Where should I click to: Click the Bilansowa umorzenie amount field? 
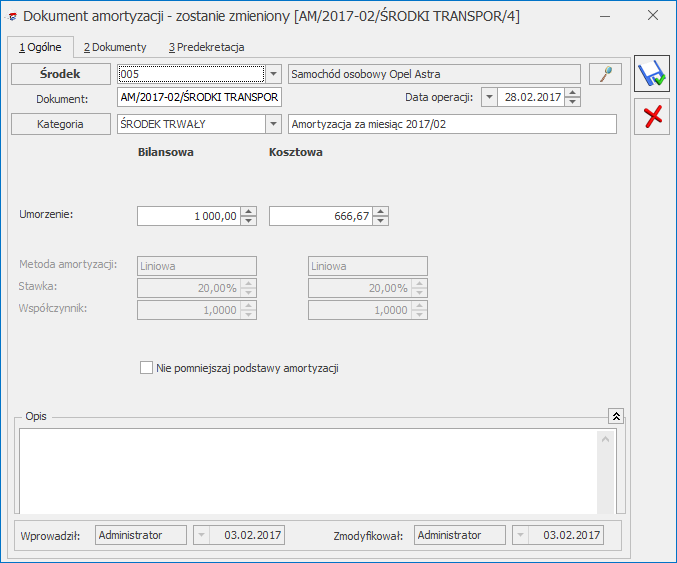[x=188, y=216]
